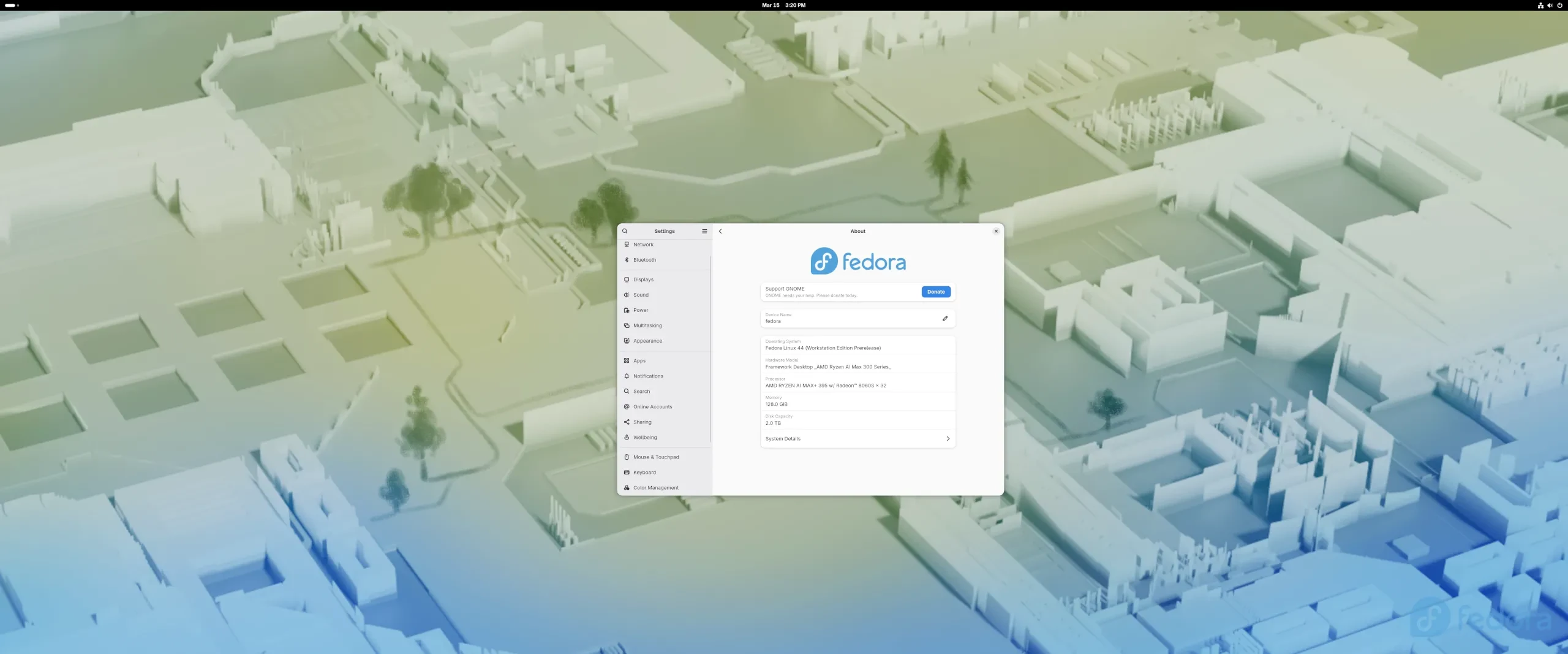Open system menu from top-right power icon
This screenshot has height=654, width=1568.
tap(1559, 5)
